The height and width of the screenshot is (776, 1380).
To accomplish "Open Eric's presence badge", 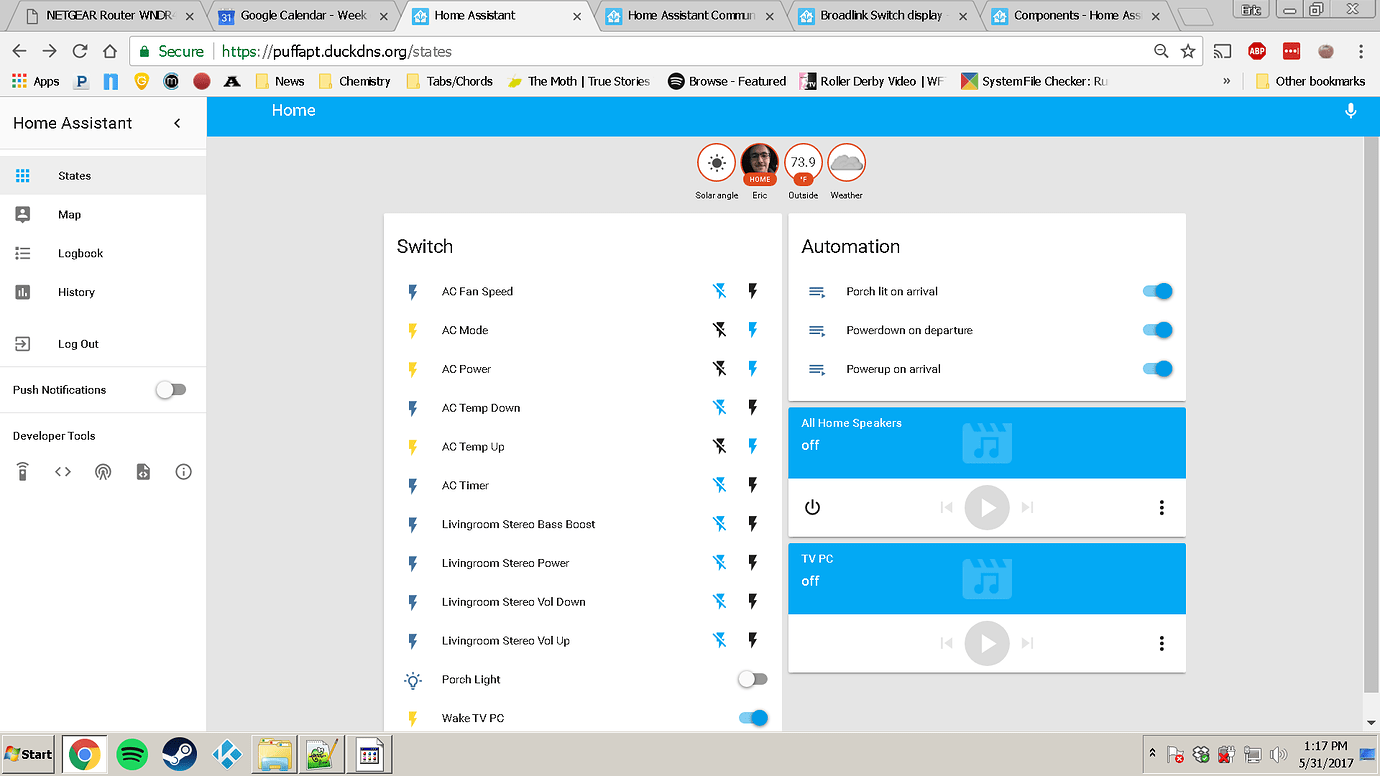I will click(x=760, y=163).
